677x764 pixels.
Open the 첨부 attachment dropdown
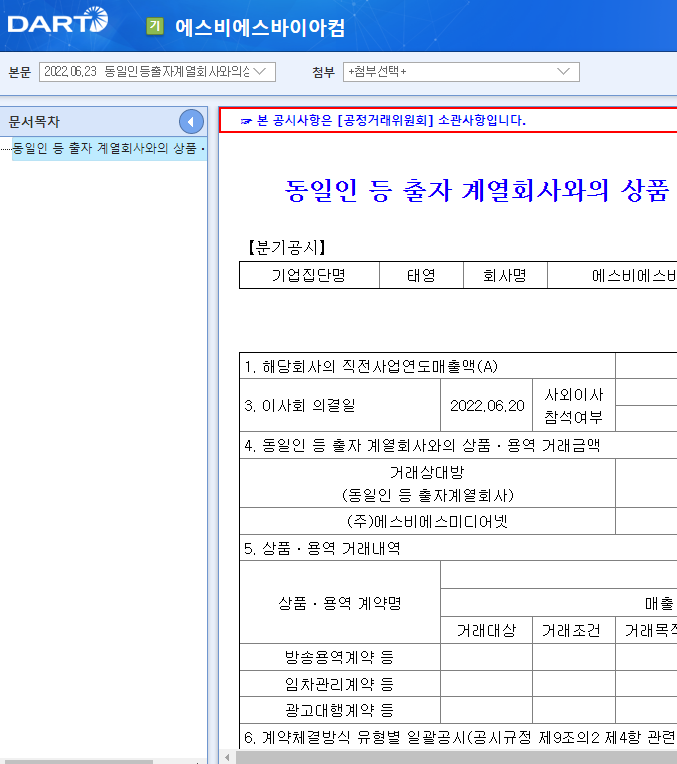(460, 71)
